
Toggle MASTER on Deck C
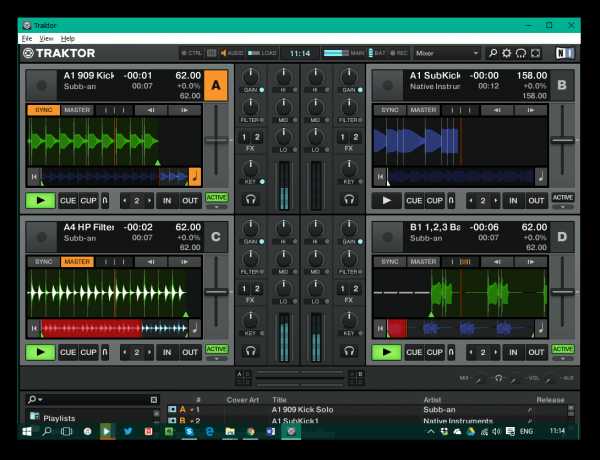[x=76, y=262]
